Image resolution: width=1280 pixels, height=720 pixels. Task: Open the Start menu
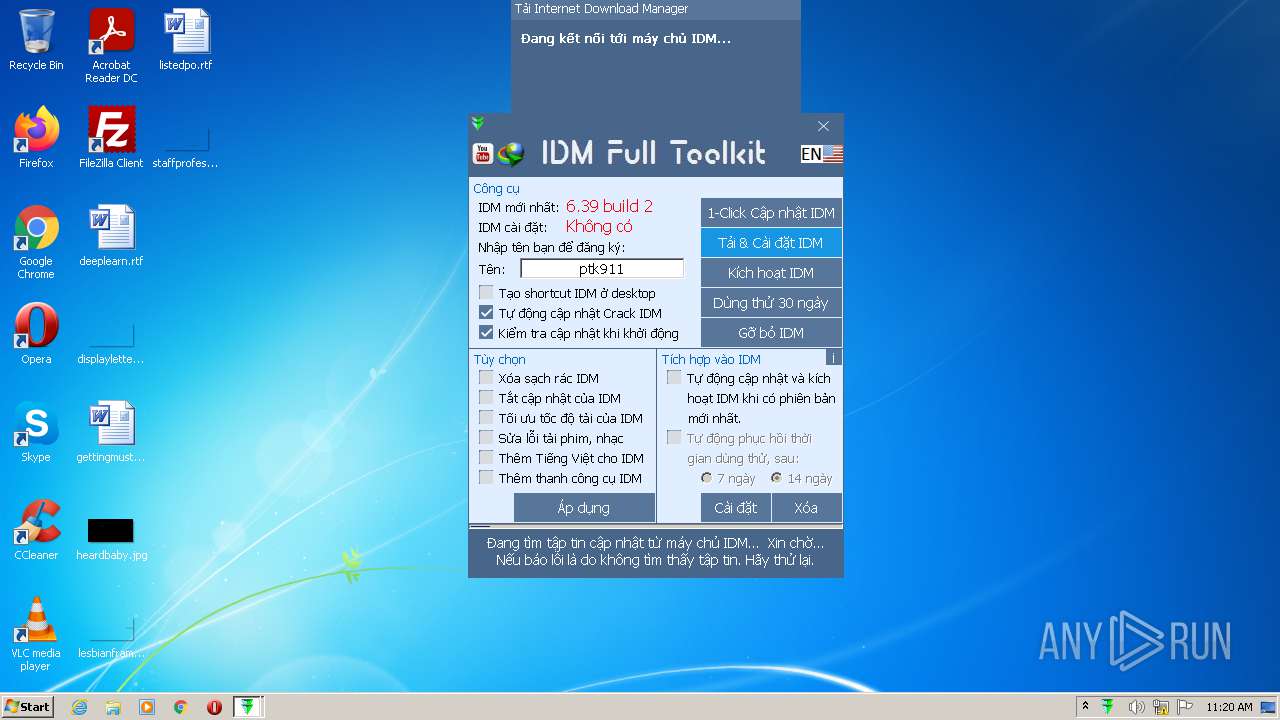click(27, 707)
